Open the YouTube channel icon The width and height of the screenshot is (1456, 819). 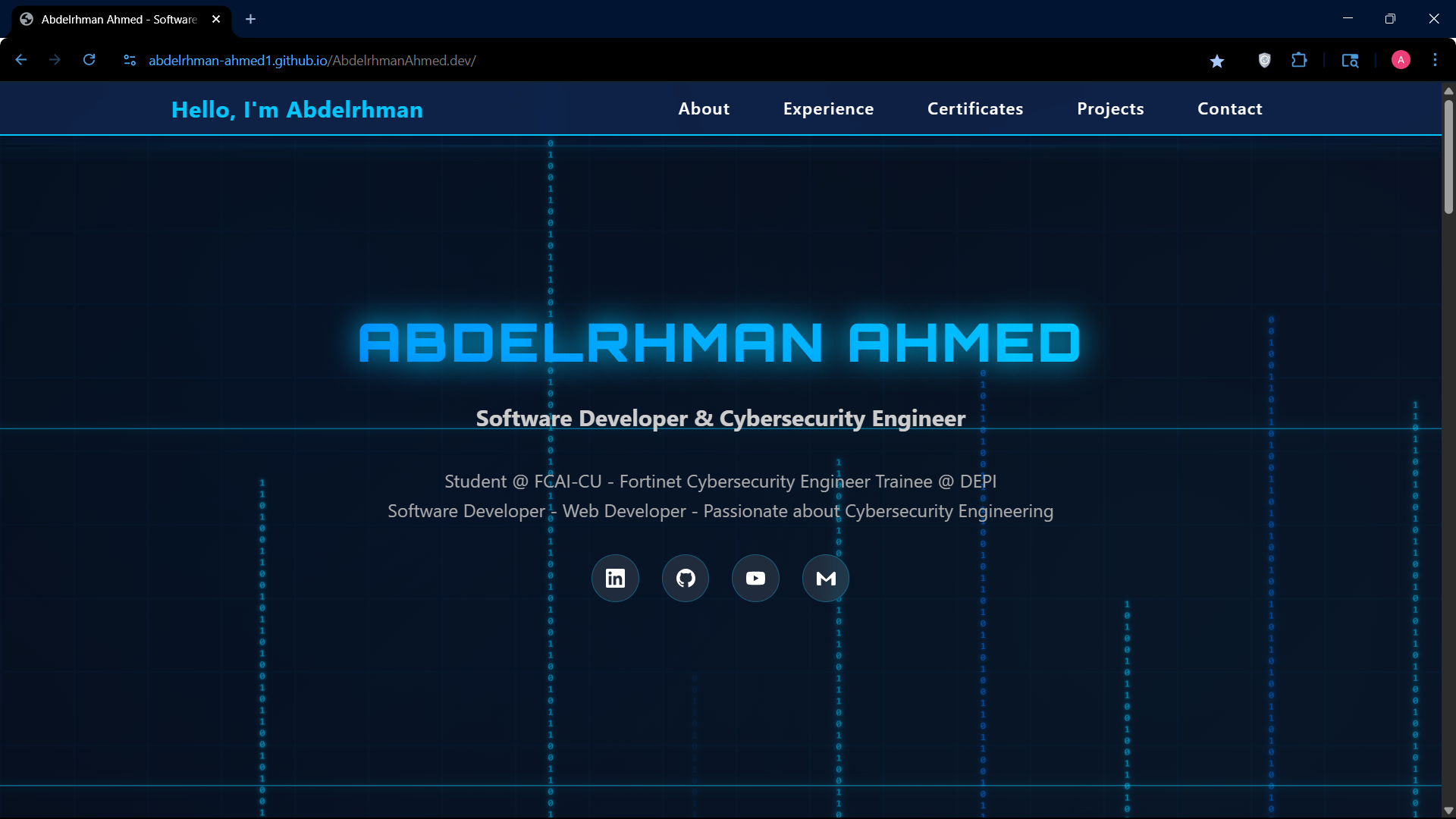tap(755, 579)
